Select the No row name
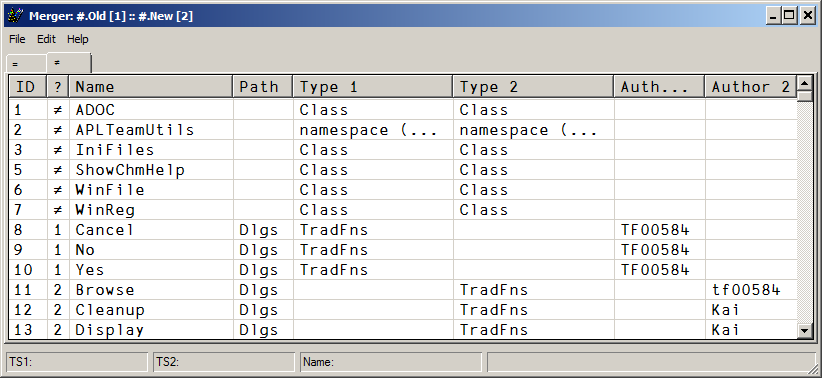The width and height of the screenshot is (822, 378). coord(85,250)
